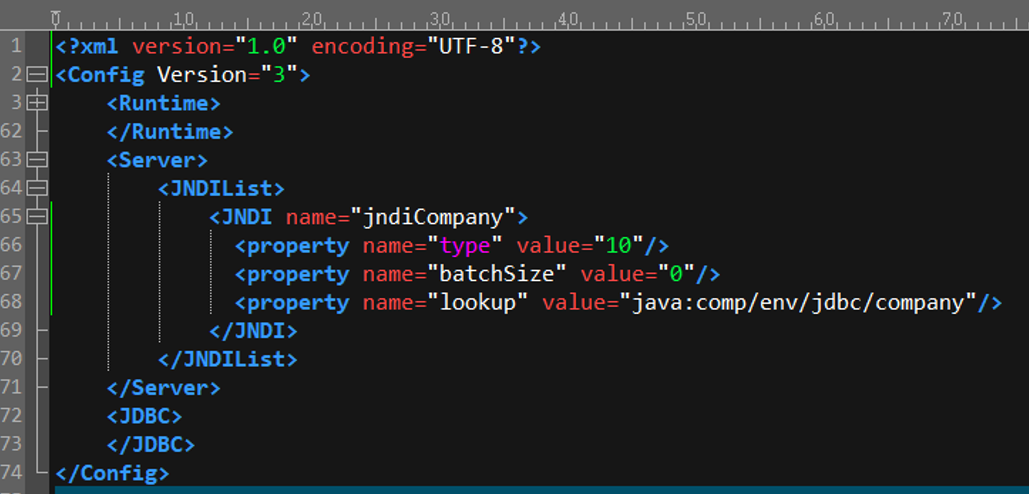The width and height of the screenshot is (1029, 494).
Task: Click line number 68 in gutter
Action: click(12, 302)
